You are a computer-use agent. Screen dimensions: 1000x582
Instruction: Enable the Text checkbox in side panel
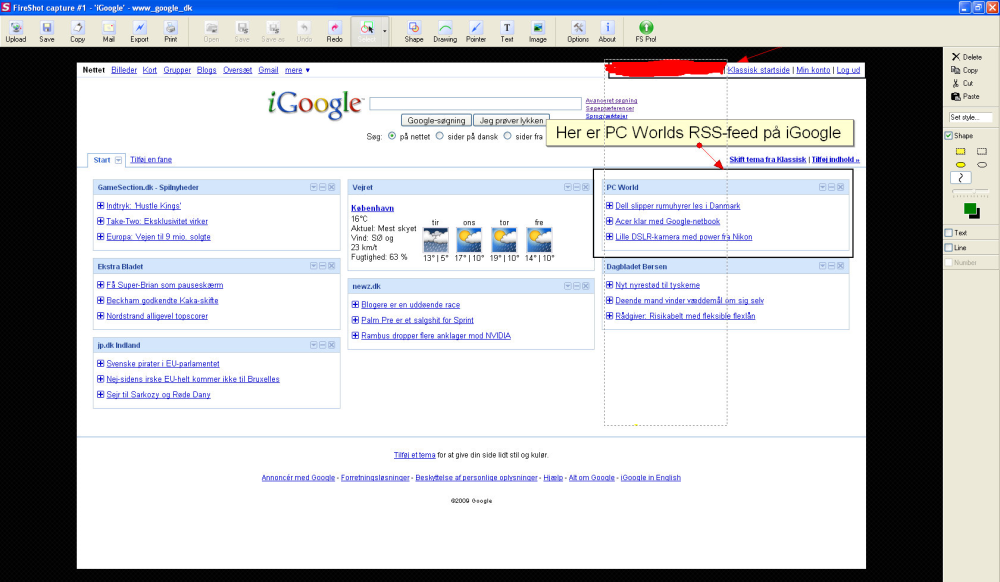949,233
